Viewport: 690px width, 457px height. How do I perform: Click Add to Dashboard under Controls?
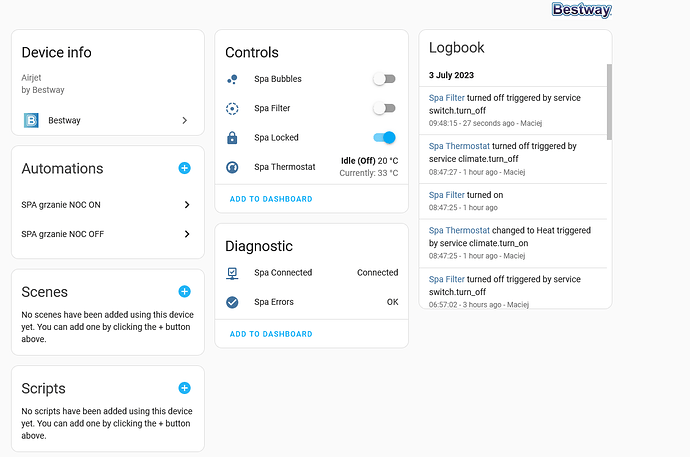[x=271, y=199]
